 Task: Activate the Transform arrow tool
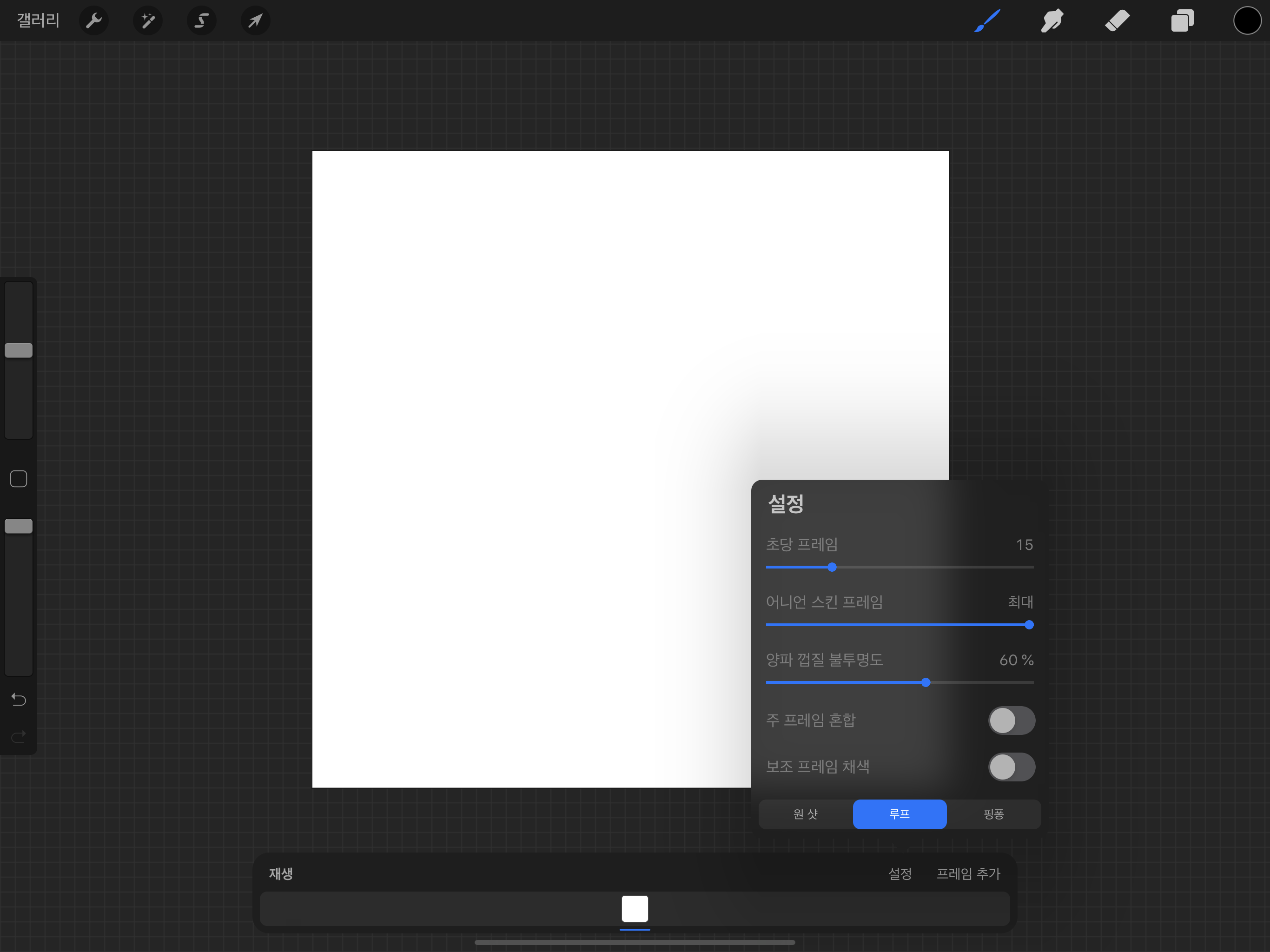[x=256, y=21]
